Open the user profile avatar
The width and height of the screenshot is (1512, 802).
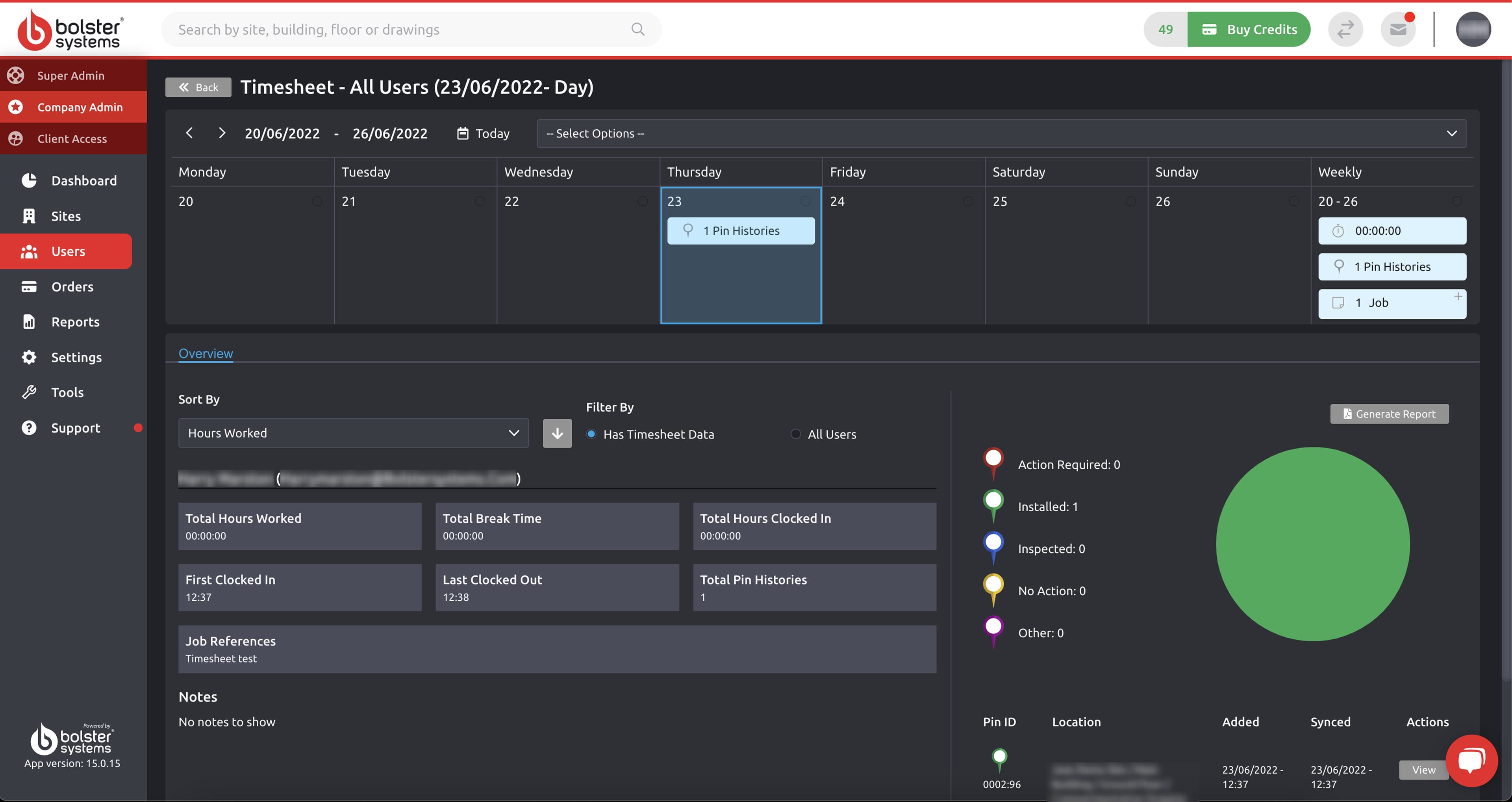click(1473, 30)
